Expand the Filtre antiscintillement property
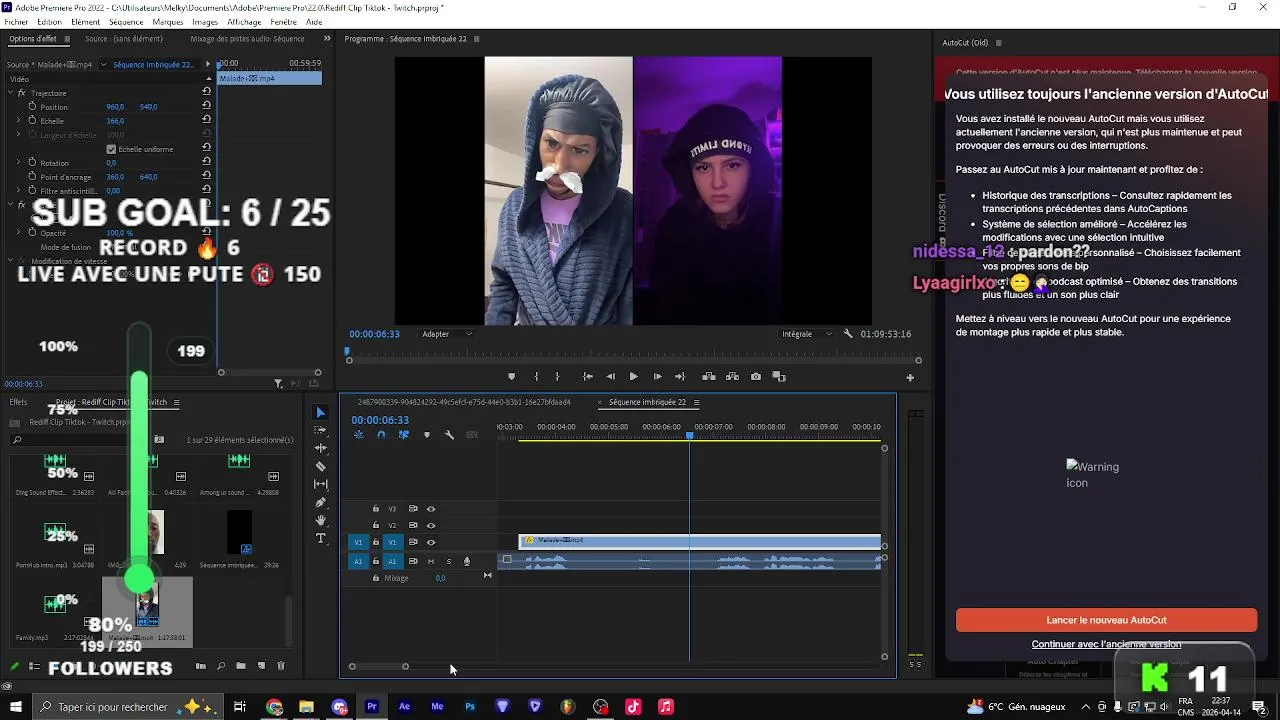Viewport: 1280px width, 720px height. 18,191
